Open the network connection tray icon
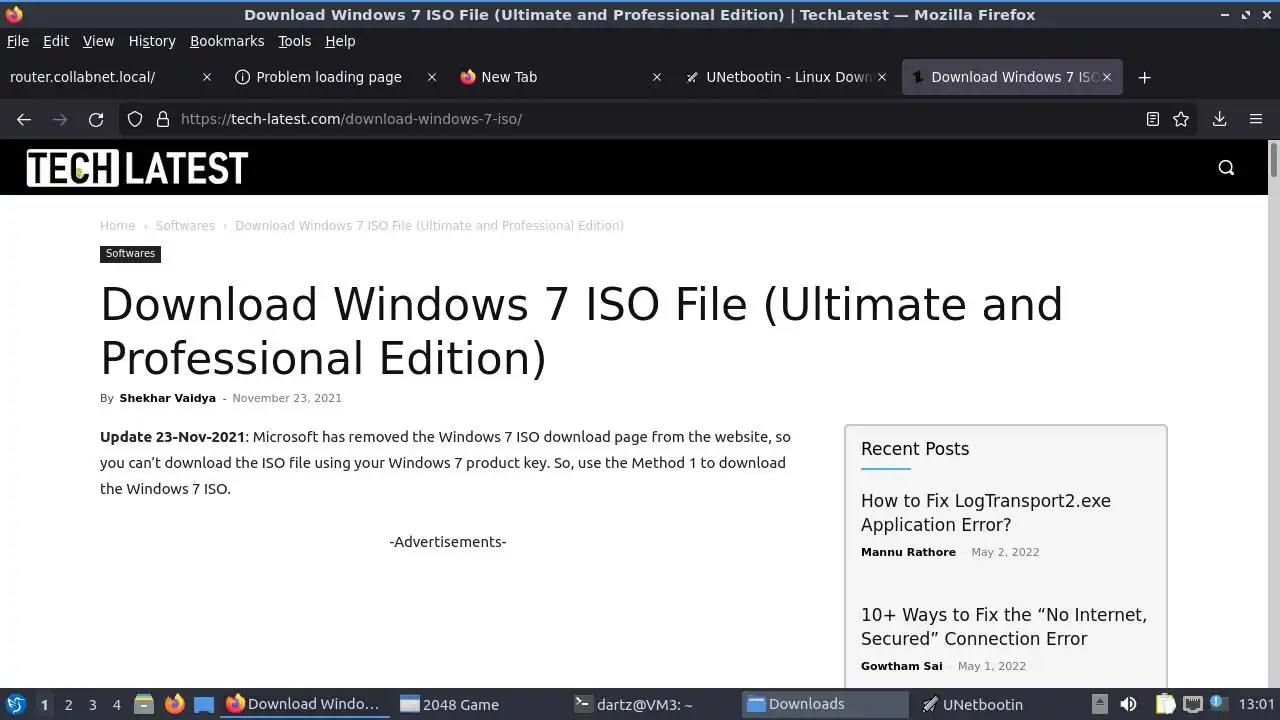1280x720 pixels. (x=1192, y=704)
